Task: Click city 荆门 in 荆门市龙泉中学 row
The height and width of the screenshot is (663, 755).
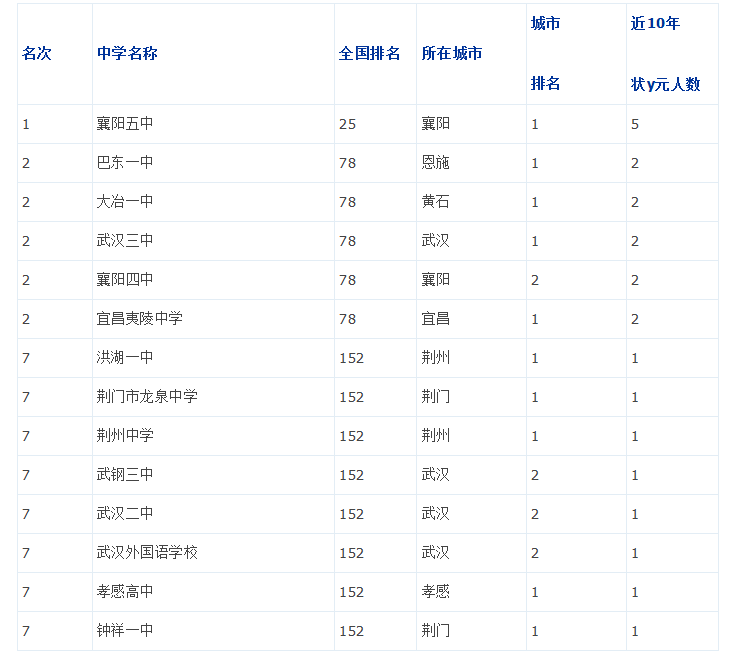Action: coord(435,397)
